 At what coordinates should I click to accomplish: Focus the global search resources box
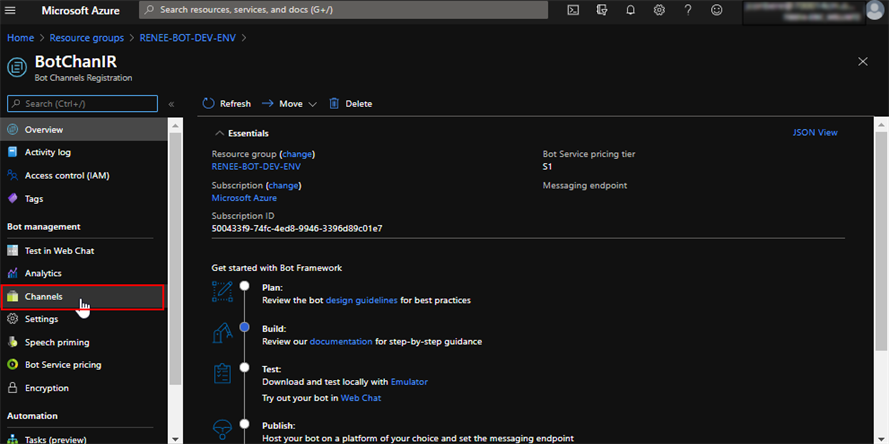pyautogui.click(x=344, y=10)
